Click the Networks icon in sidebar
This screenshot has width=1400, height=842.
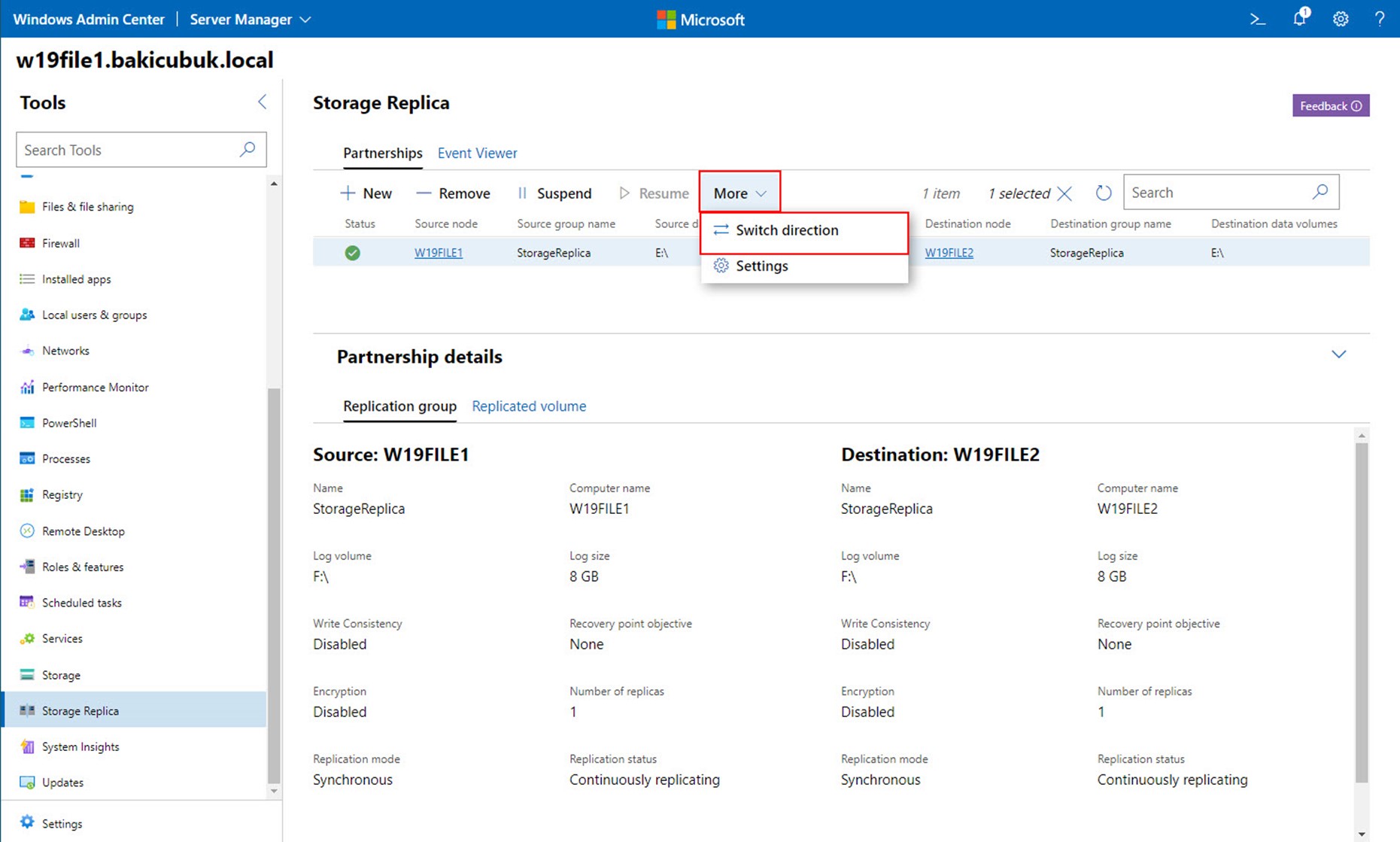click(27, 351)
